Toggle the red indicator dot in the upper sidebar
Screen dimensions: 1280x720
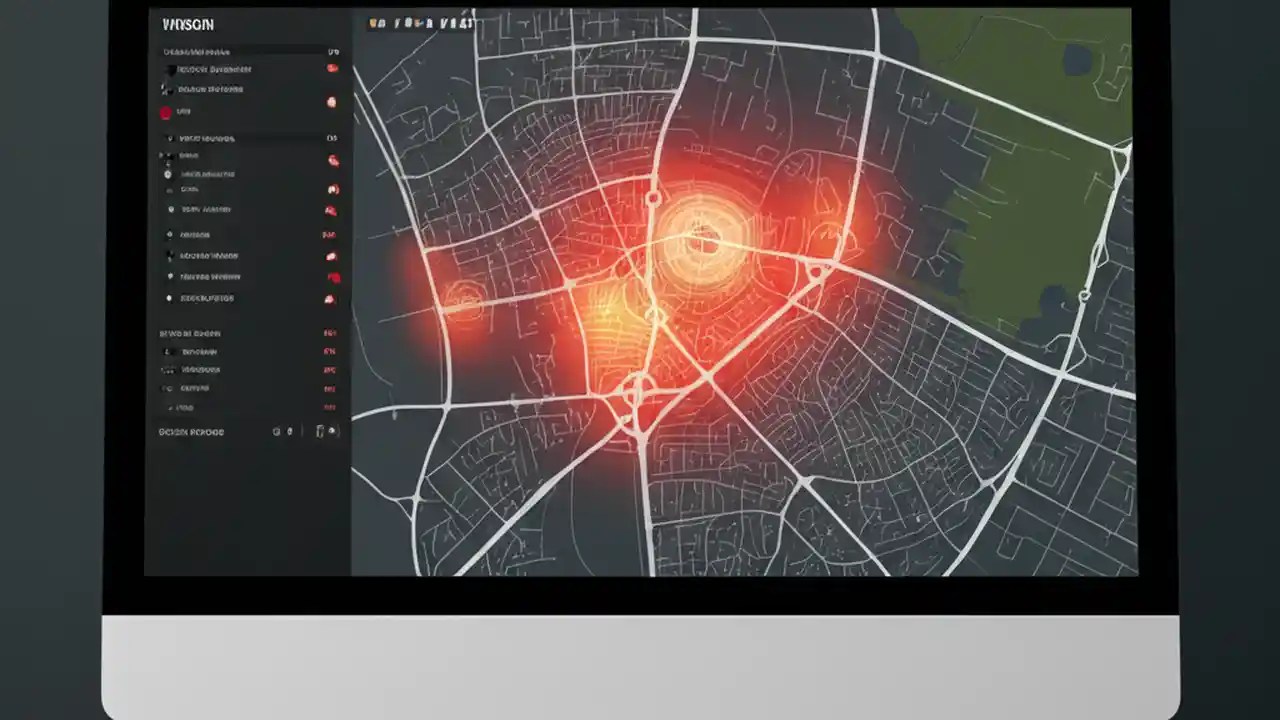[166, 111]
